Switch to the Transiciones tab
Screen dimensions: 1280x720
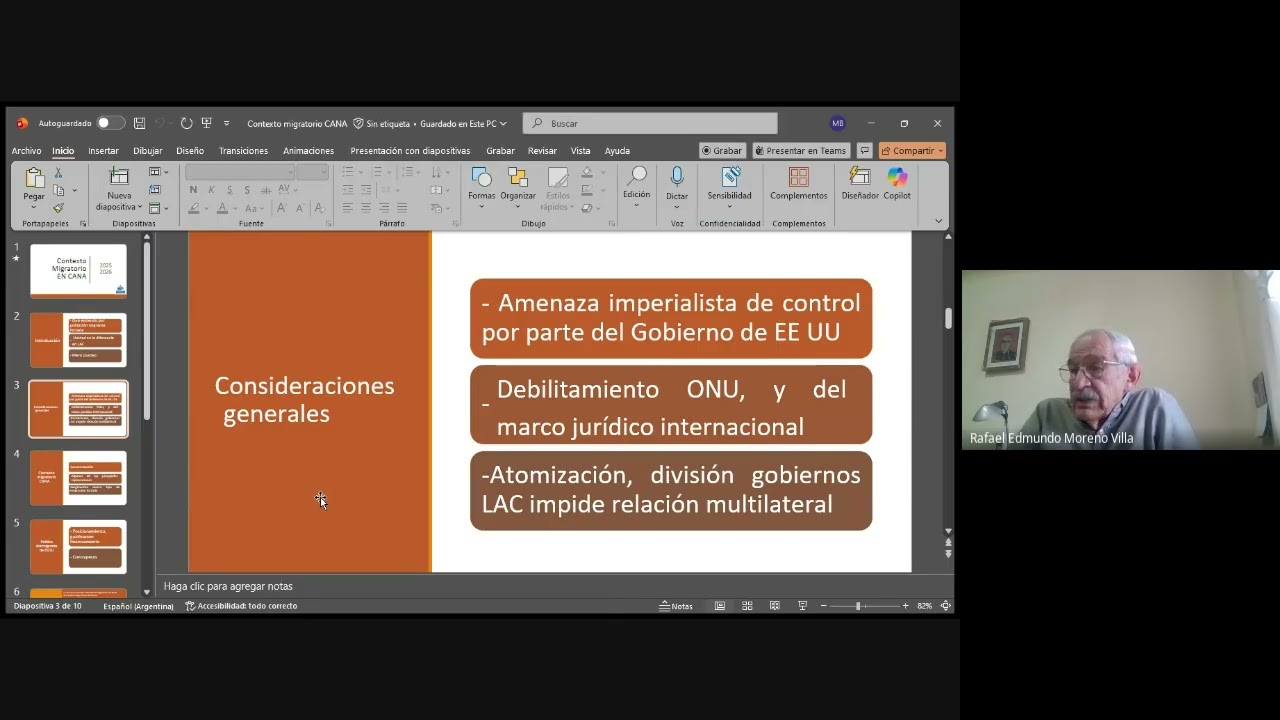[243, 151]
